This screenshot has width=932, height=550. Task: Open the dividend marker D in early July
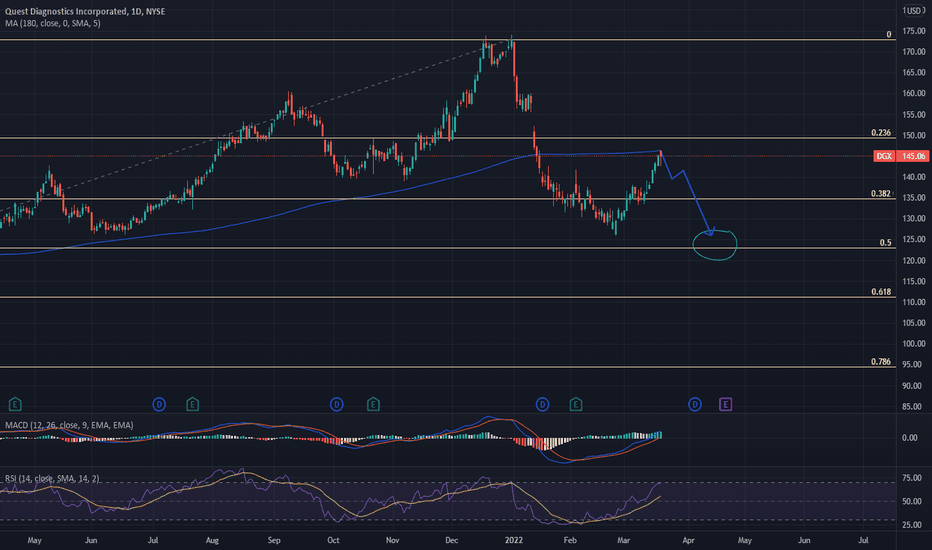(159, 405)
